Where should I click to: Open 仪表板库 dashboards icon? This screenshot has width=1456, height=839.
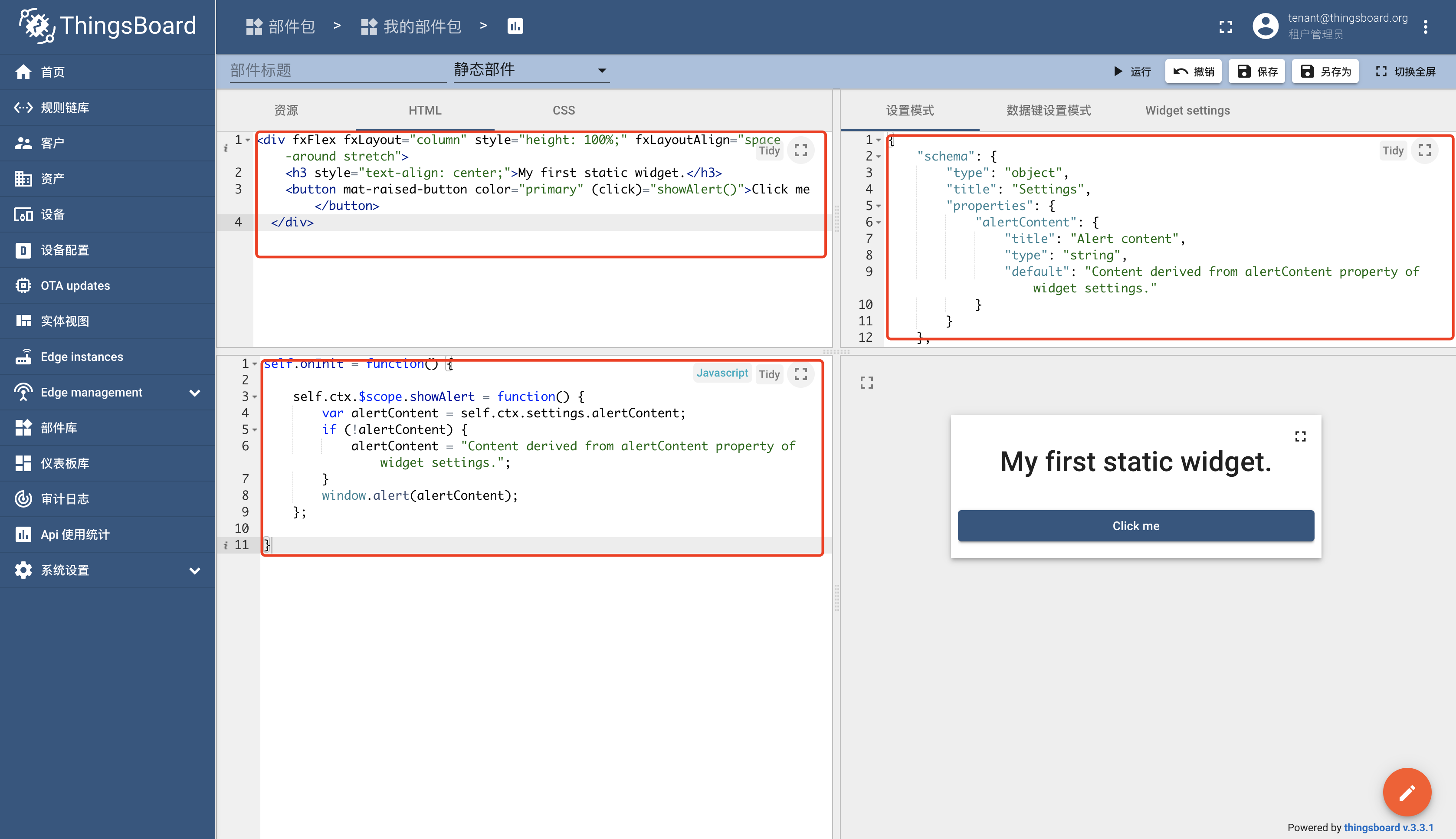(x=23, y=463)
